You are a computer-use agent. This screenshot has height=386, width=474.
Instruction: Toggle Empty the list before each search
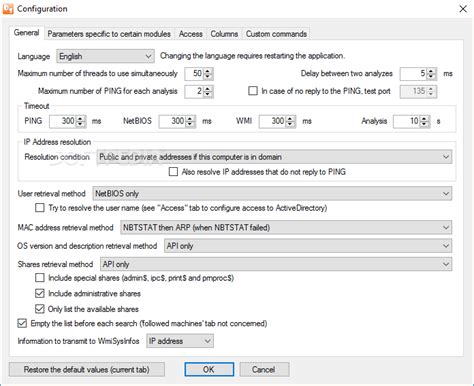[22, 323]
